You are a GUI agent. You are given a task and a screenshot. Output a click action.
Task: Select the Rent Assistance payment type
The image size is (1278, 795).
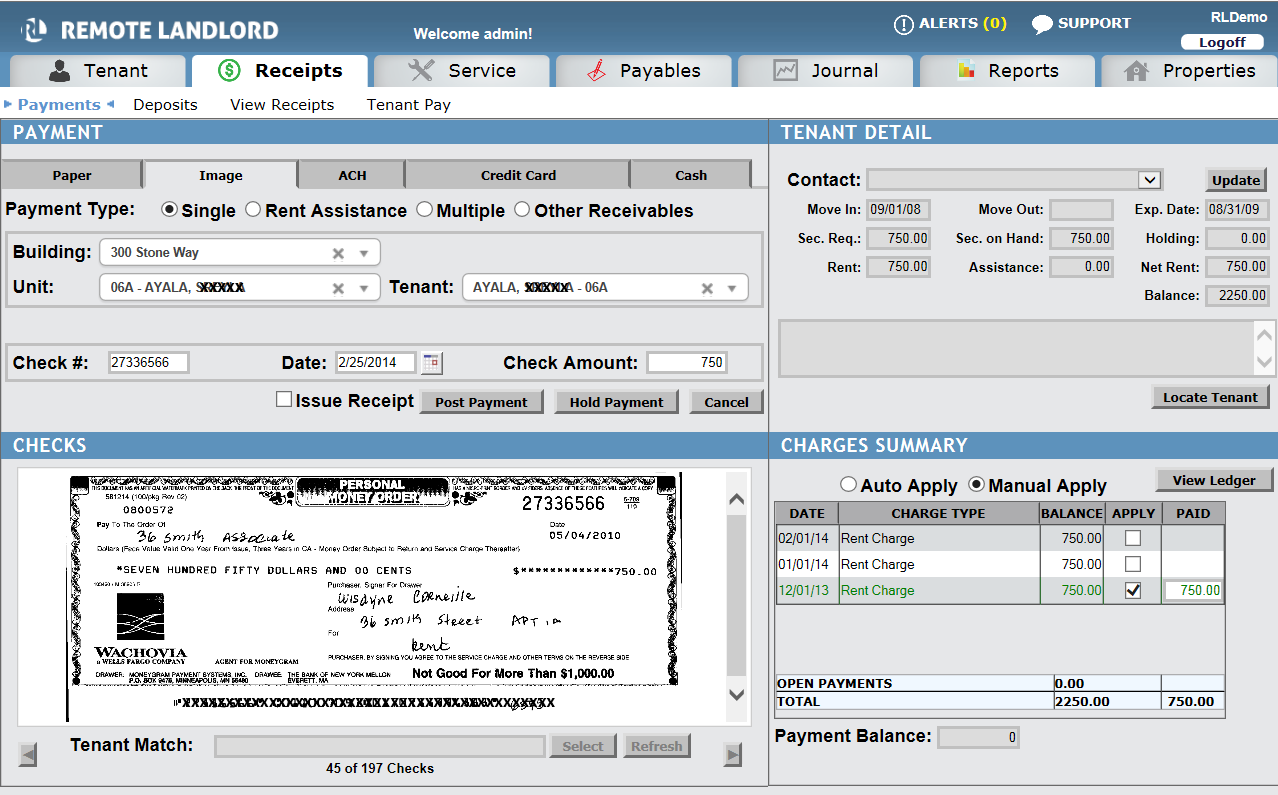pos(253,210)
